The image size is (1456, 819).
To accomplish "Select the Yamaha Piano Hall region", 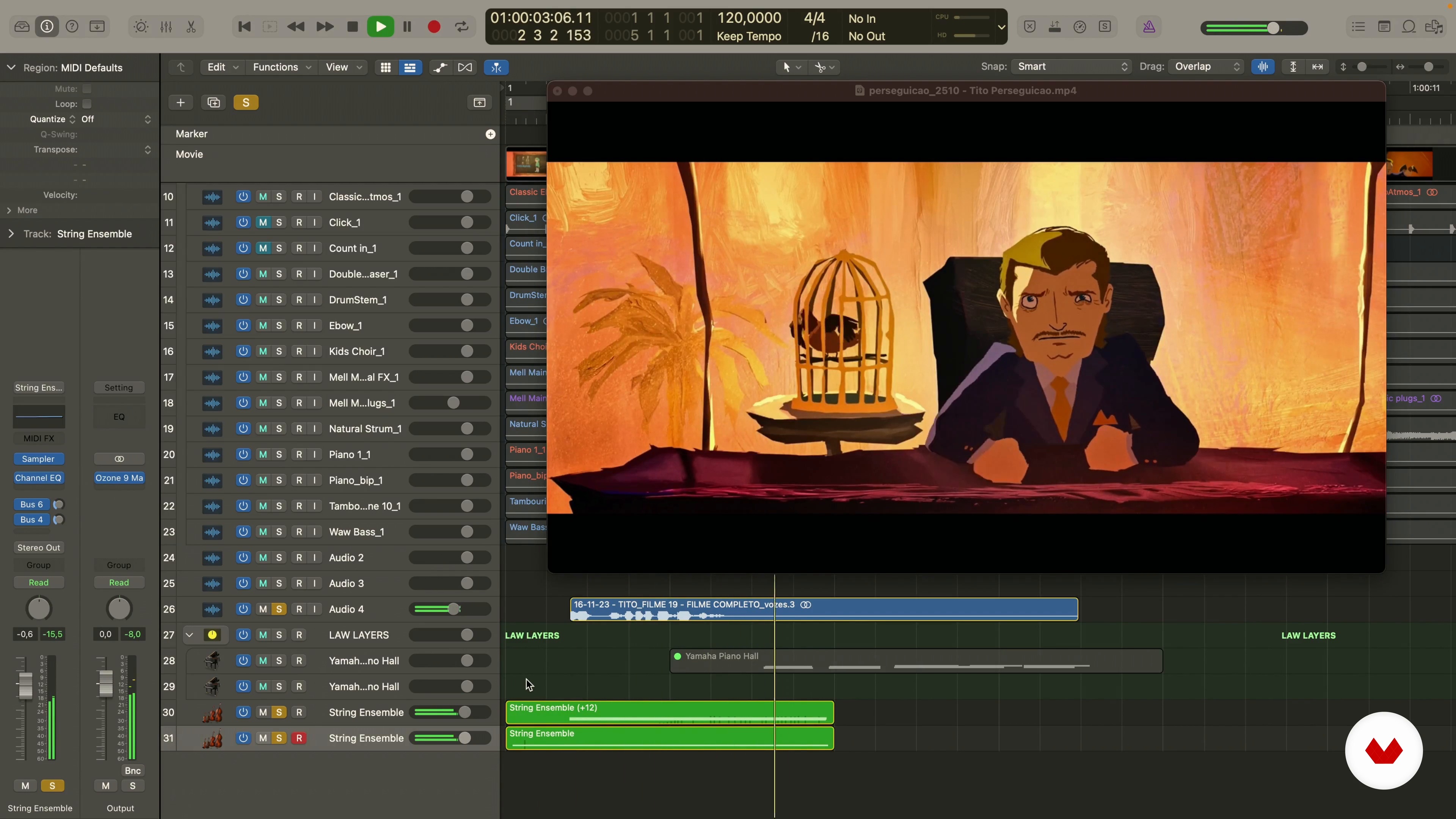I will pos(916,661).
